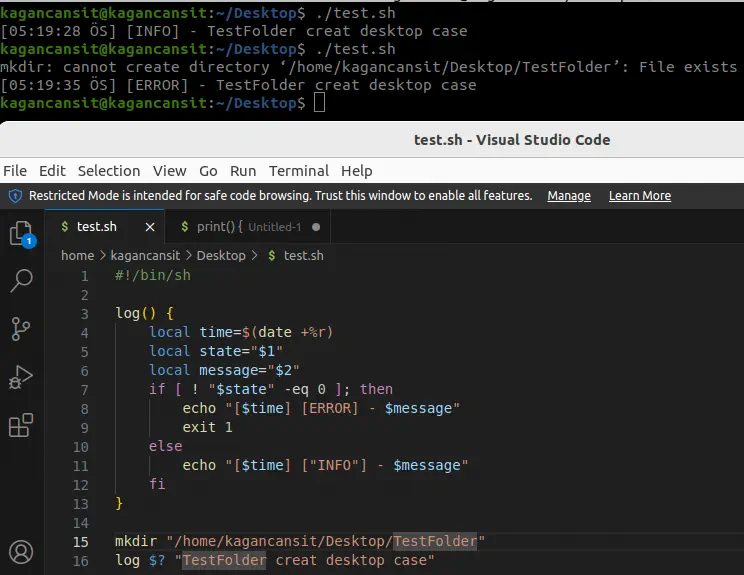The image size is (744, 575).
Task: Click the unsaved dot on the Untitled-1 tab
Action: [316, 227]
